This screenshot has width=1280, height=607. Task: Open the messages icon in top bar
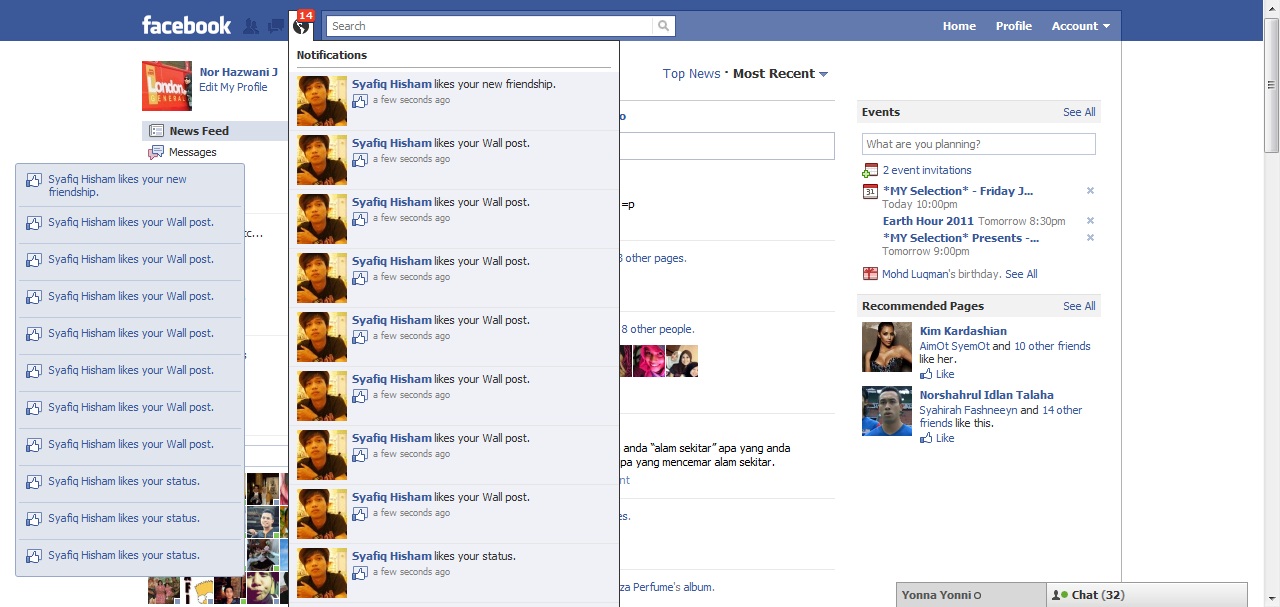pyautogui.click(x=276, y=26)
